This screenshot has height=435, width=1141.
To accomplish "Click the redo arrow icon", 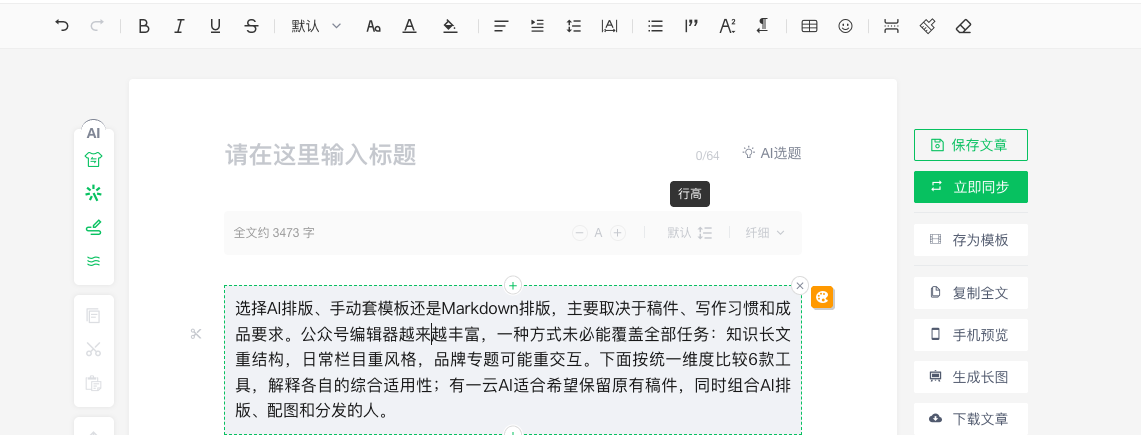I will [97, 26].
